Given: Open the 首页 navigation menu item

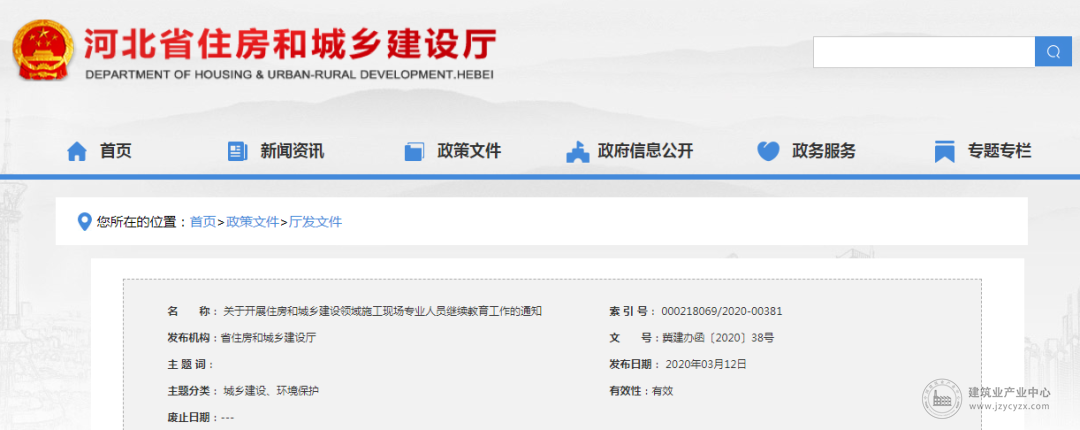Looking at the screenshot, I should click(115, 151).
